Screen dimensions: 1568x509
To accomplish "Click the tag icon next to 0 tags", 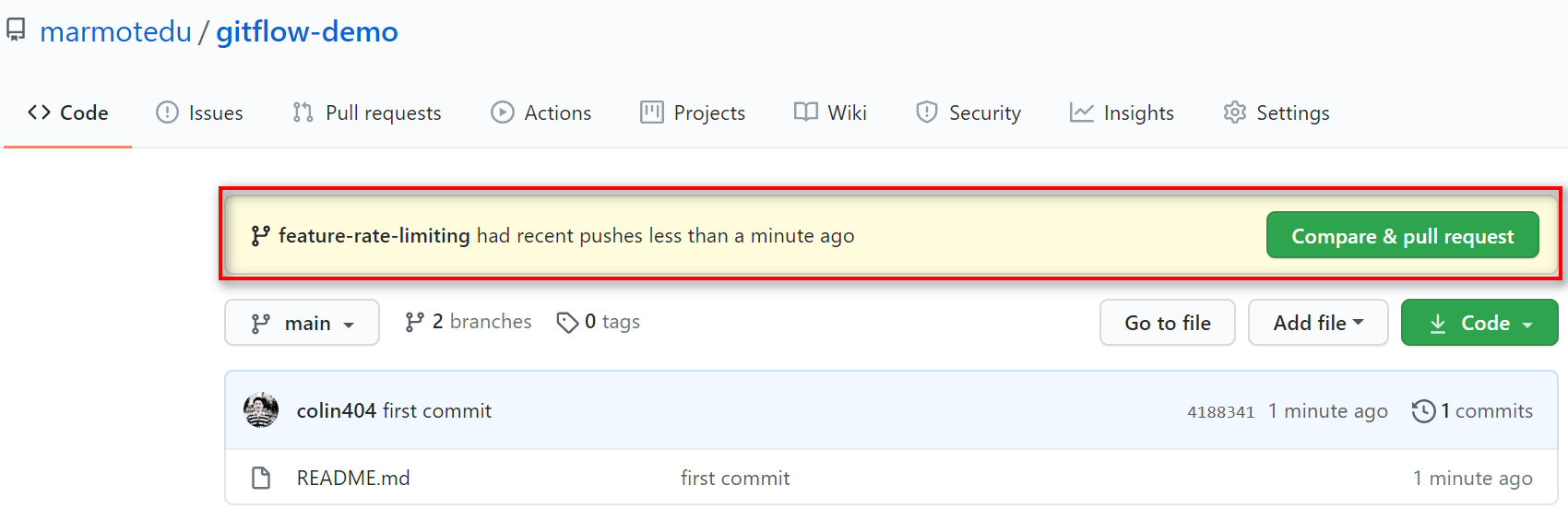I will click(567, 322).
